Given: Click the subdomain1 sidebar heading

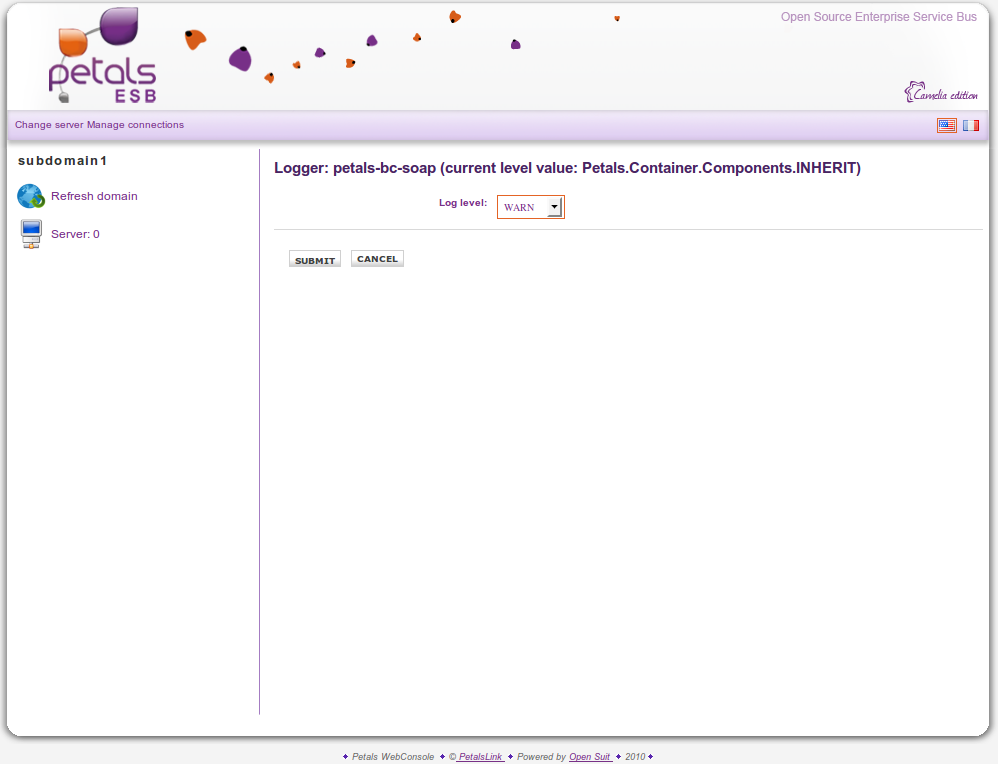Looking at the screenshot, I should 62,160.
